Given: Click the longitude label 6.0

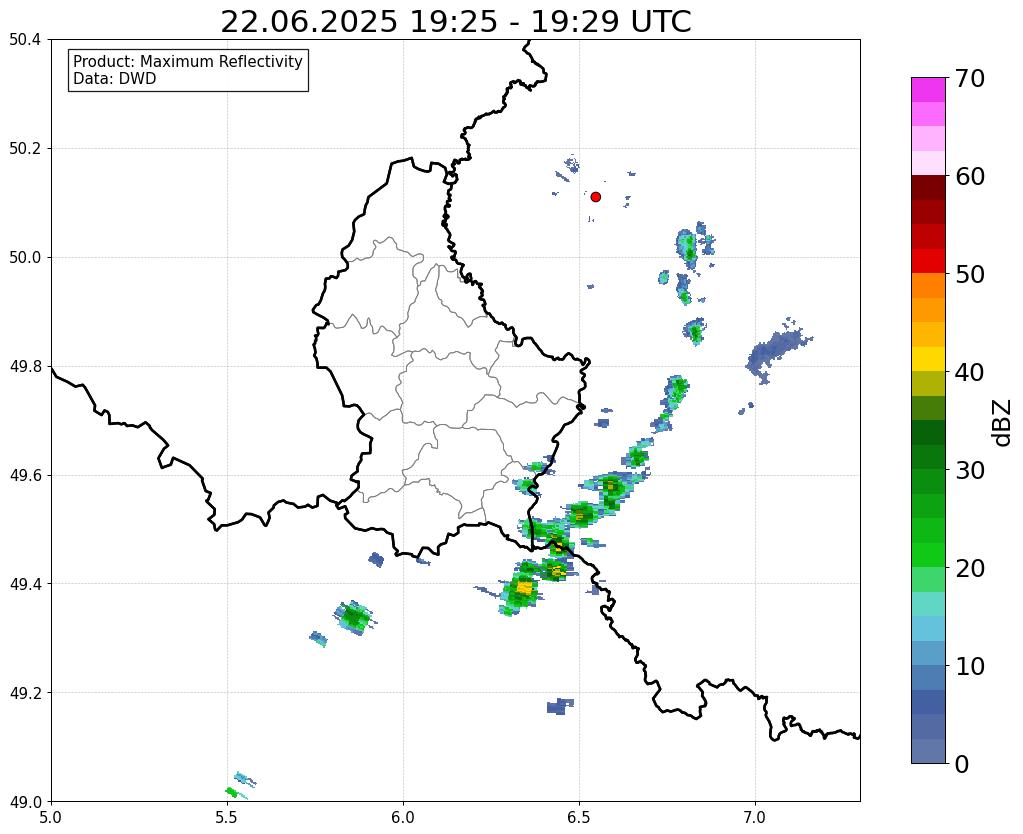Looking at the screenshot, I should tap(403, 817).
